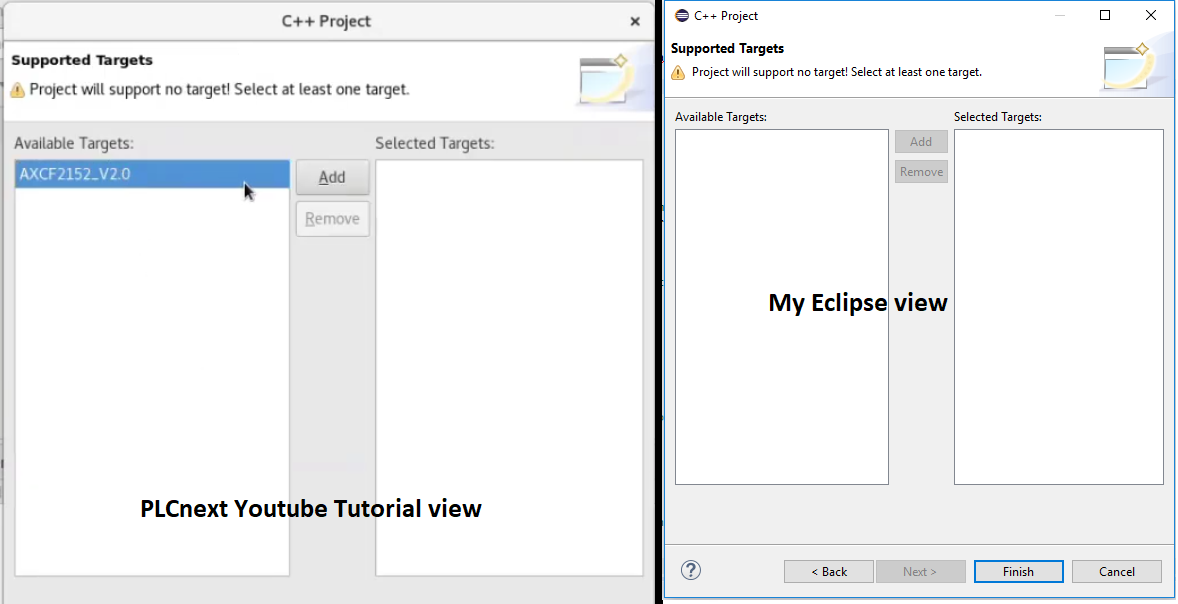
Task: Click the Eclipse dialog's Selected Targets list box
Action: pos(1059,307)
